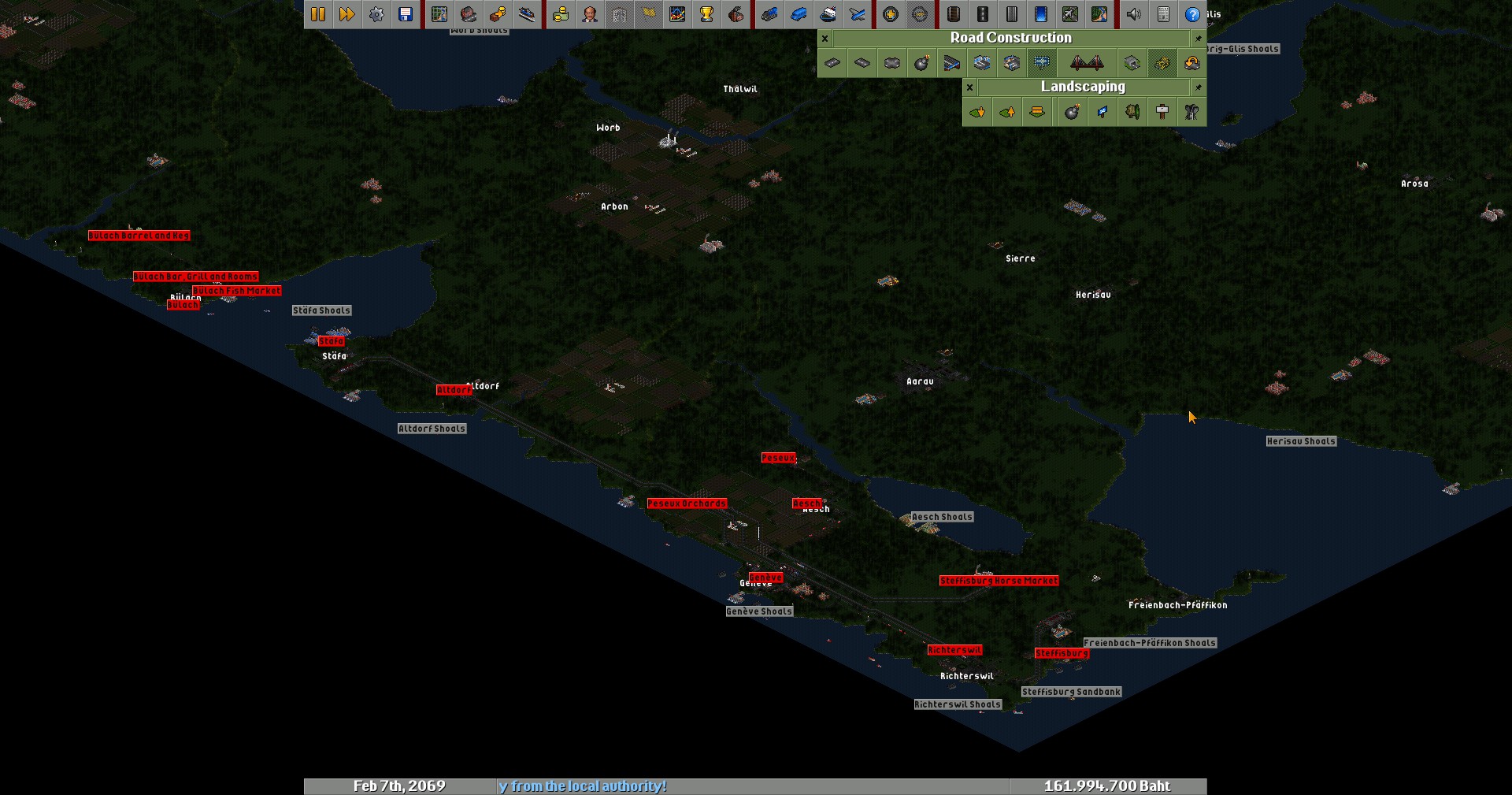Open the help question mark menu
Screen dimensions: 1512x795
click(x=1192, y=14)
